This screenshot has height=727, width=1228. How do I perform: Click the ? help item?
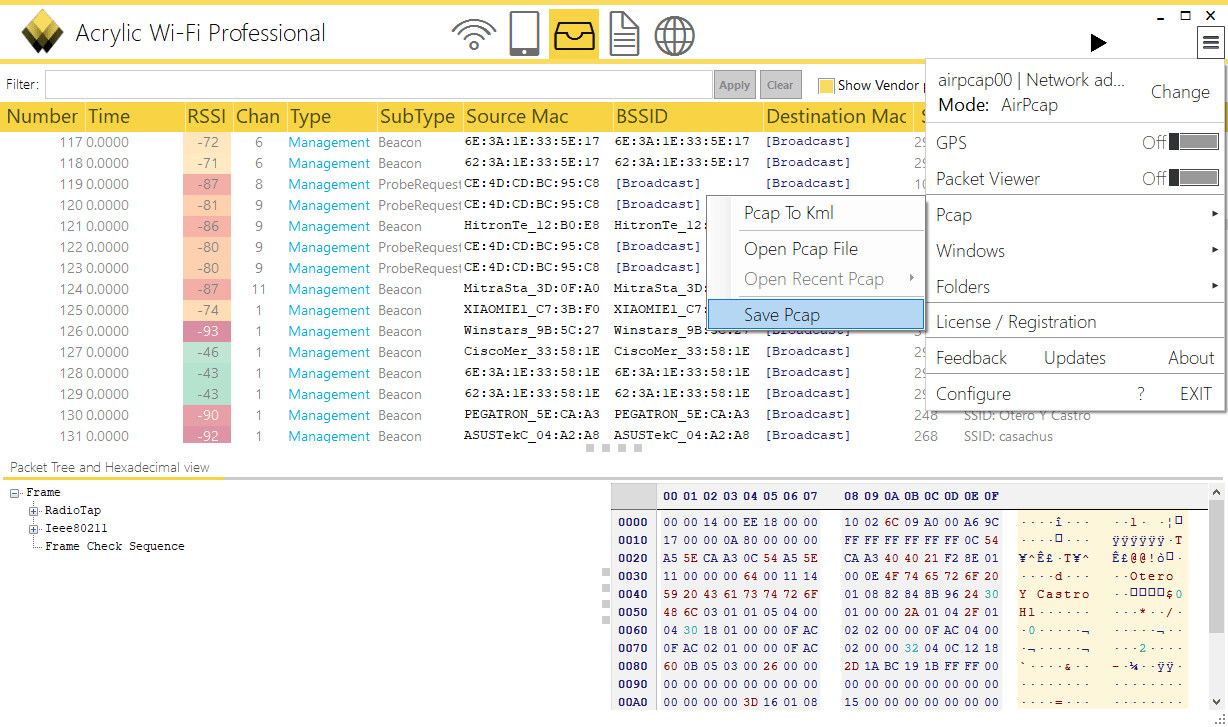coord(1141,394)
